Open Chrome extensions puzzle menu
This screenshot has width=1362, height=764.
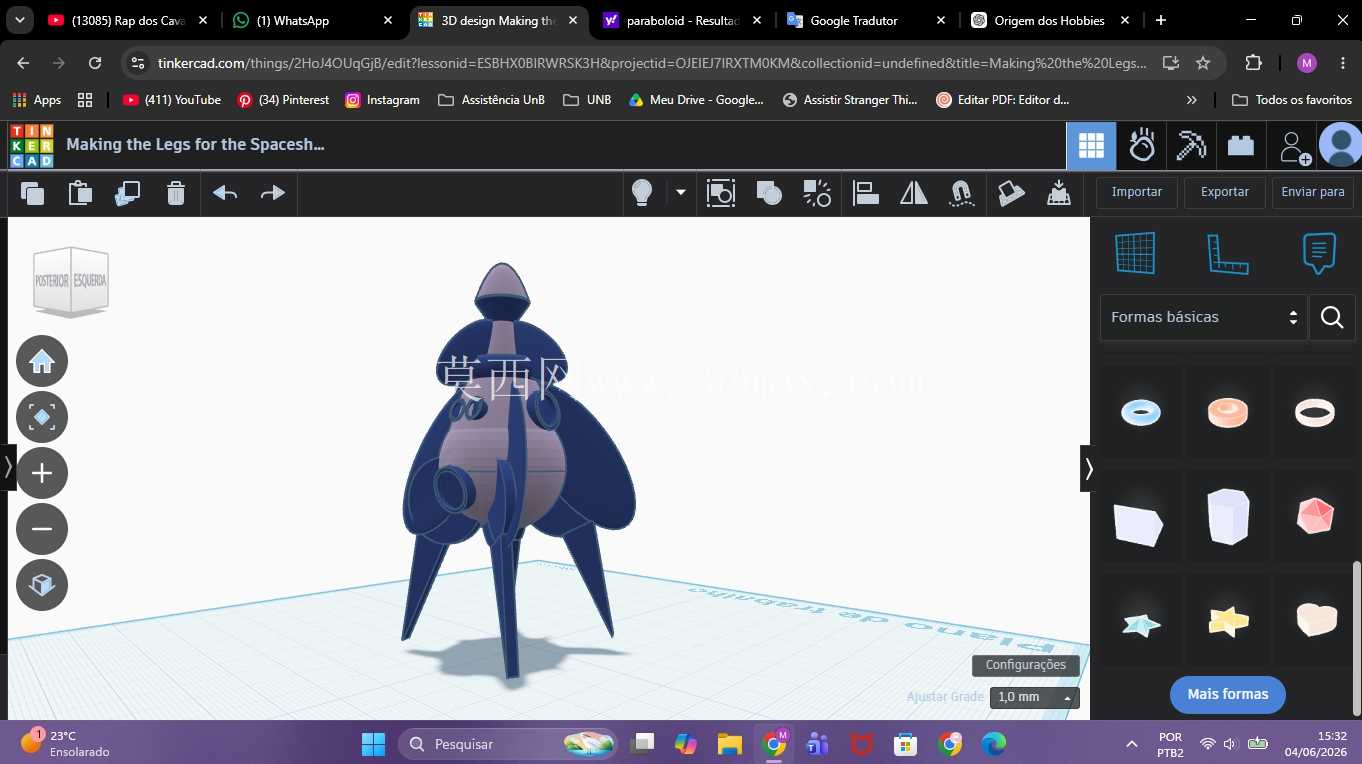pyautogui.click(x=1253, y=63)
